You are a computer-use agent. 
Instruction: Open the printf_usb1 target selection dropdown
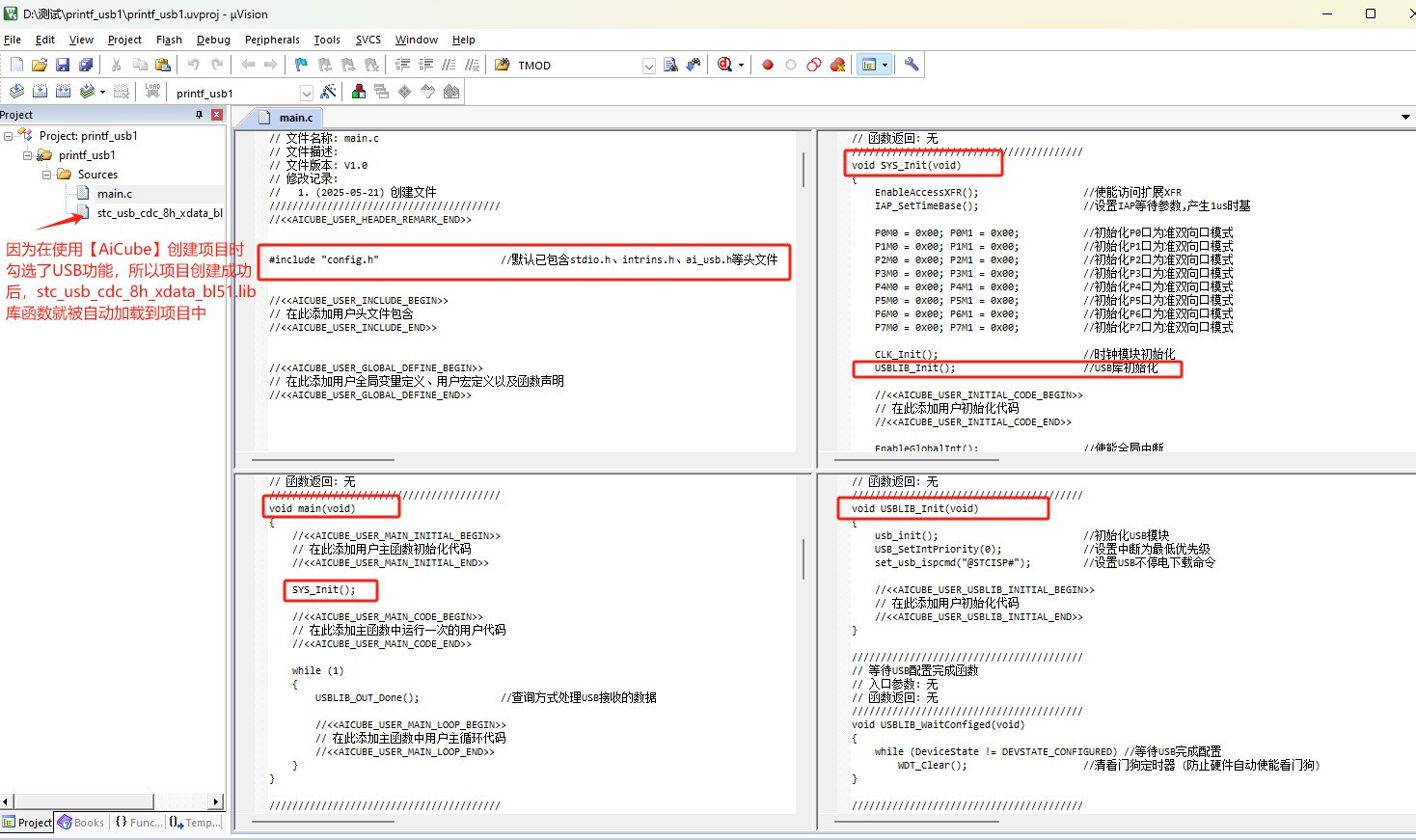[307, 93]
